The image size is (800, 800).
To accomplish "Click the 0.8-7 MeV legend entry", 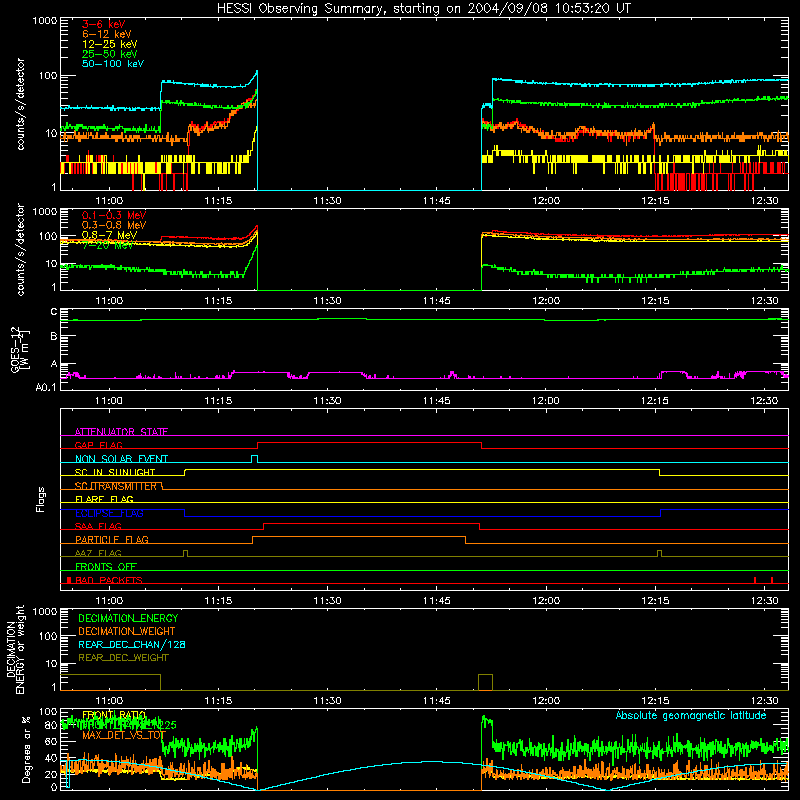I will pyautogui.click(x=109, y=235).
